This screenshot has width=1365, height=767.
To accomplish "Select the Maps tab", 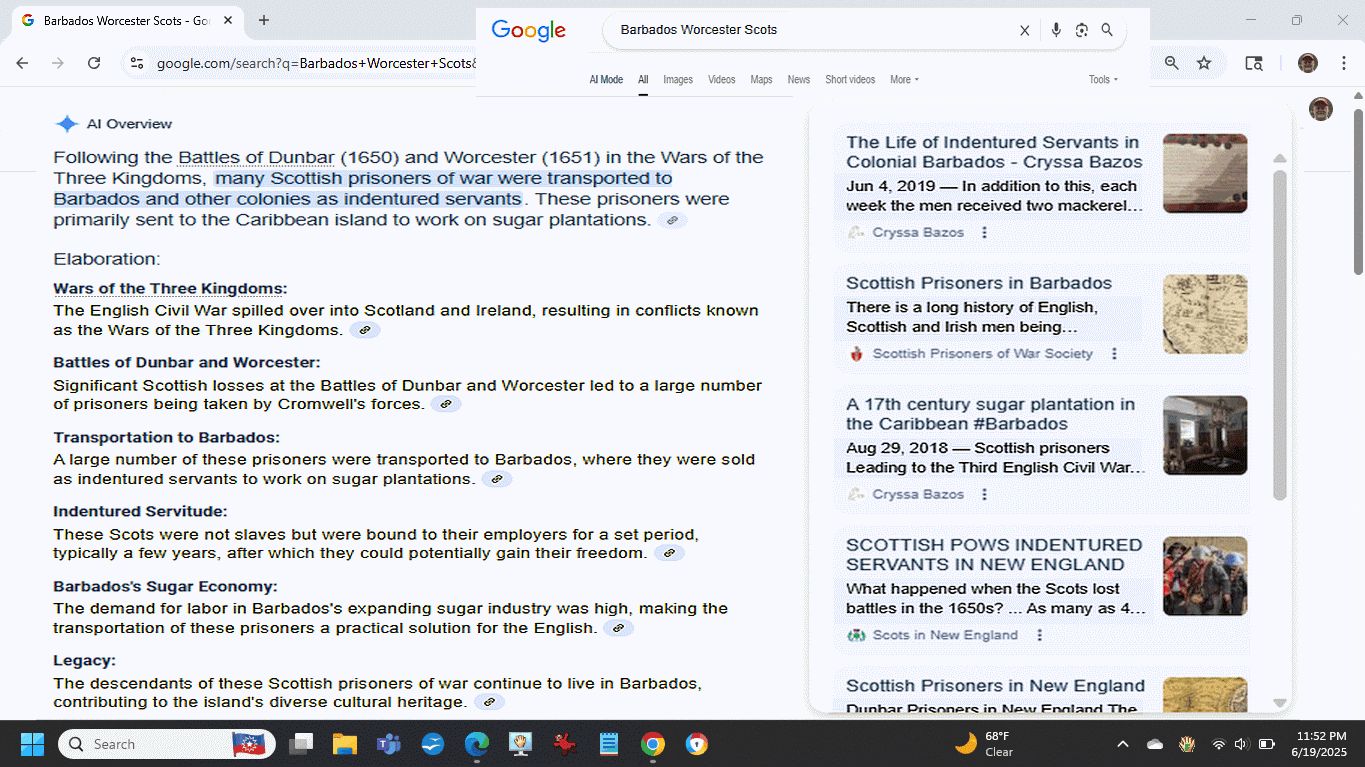I will point(761,80).
